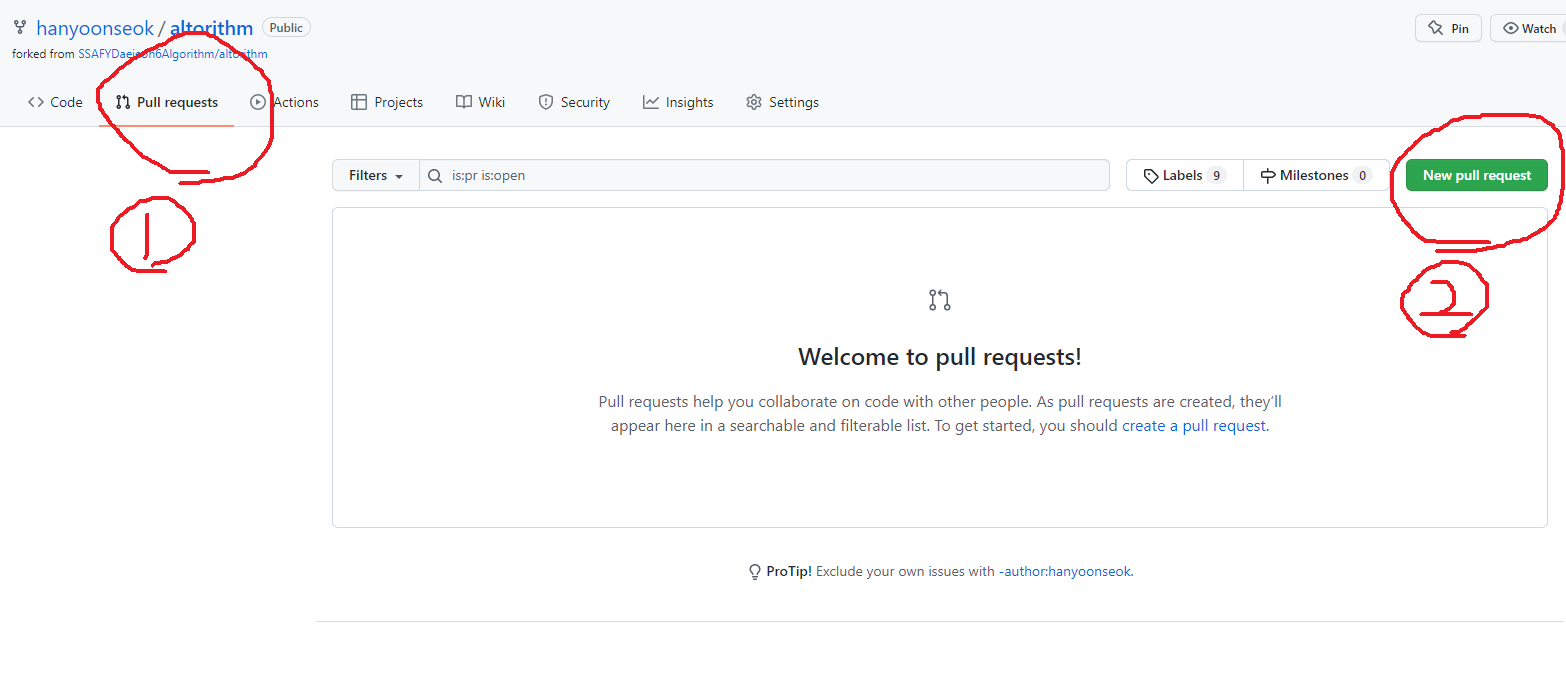Open the Code tab
1566x682 pixels.
(x=55, y=102)
